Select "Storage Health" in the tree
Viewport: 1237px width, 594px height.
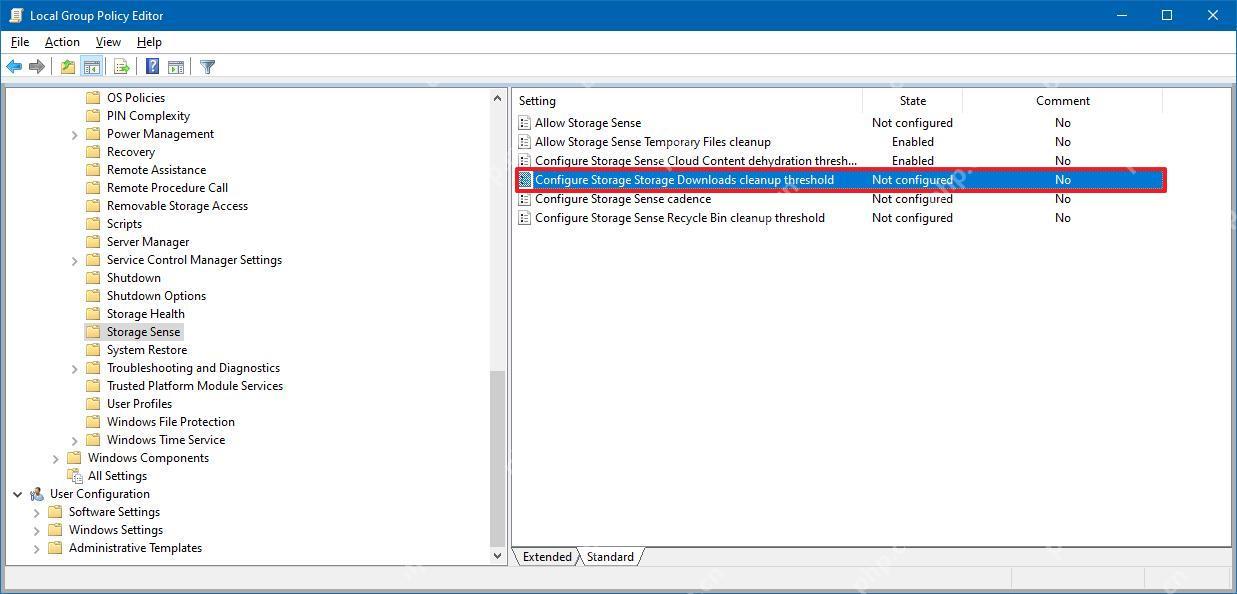(146, 314)
